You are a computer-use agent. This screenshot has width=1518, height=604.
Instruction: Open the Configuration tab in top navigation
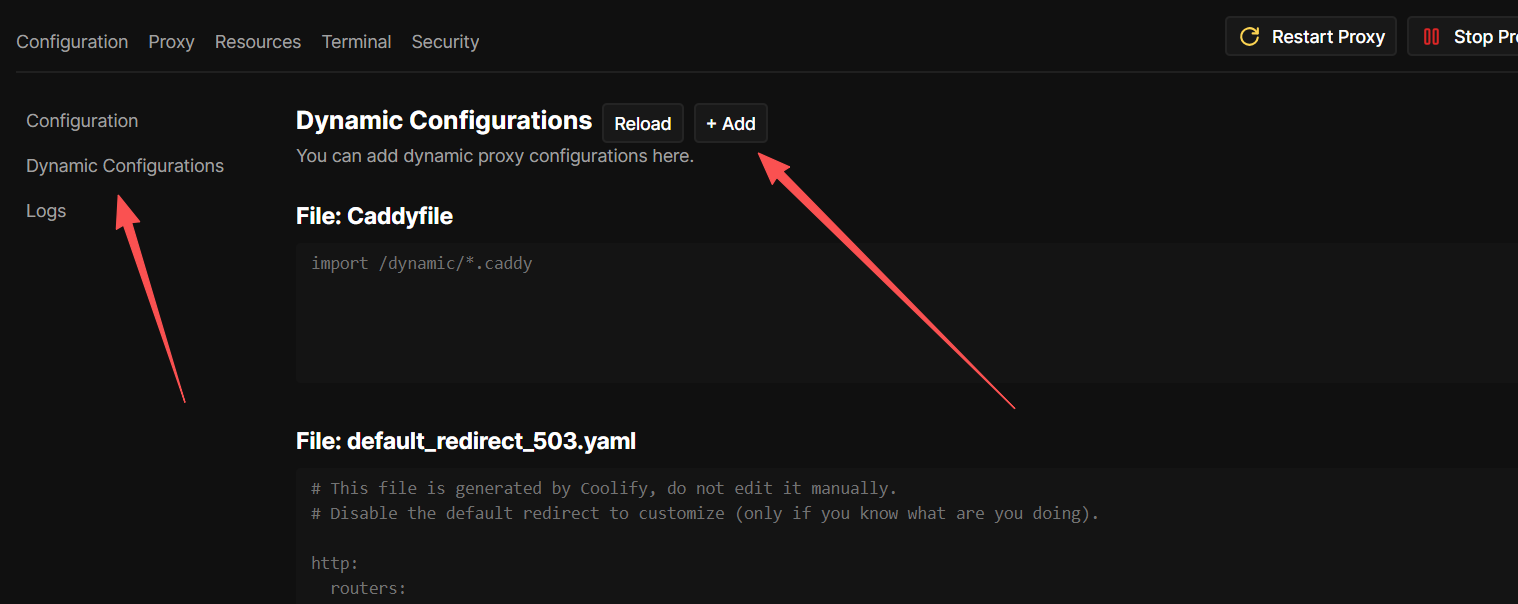click(72, 42)
